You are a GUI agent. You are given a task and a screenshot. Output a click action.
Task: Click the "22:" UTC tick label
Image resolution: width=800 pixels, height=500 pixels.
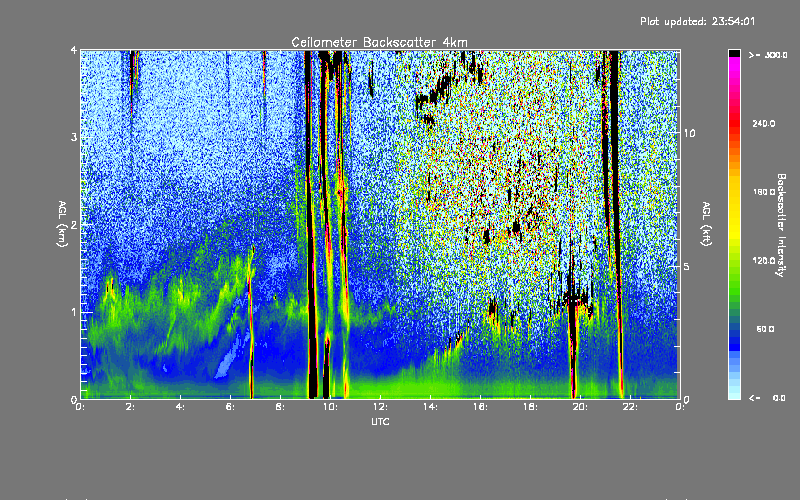tap(630, 407)
